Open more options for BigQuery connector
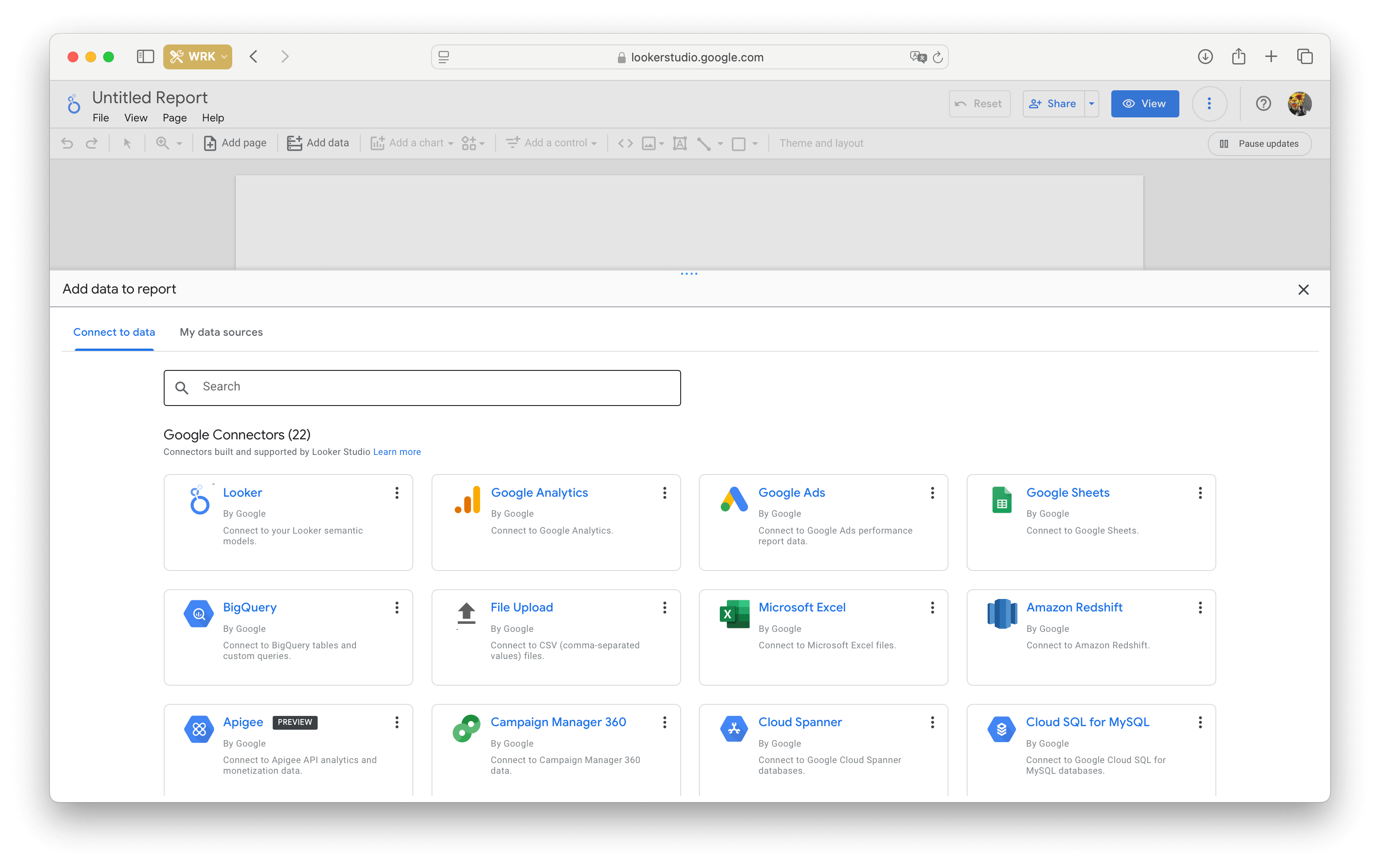 point(397,607)
